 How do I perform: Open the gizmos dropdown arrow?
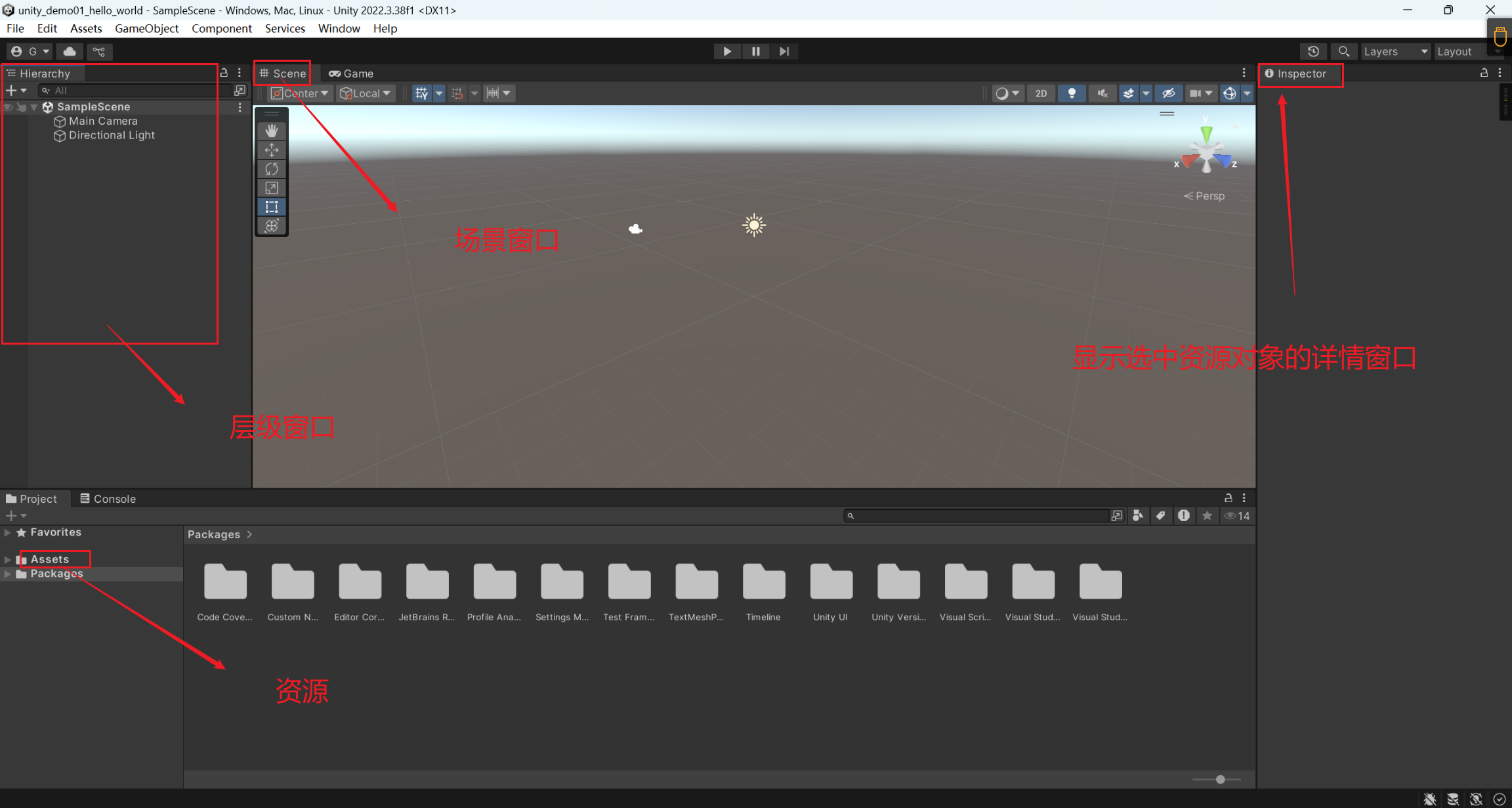(1247, 93)
